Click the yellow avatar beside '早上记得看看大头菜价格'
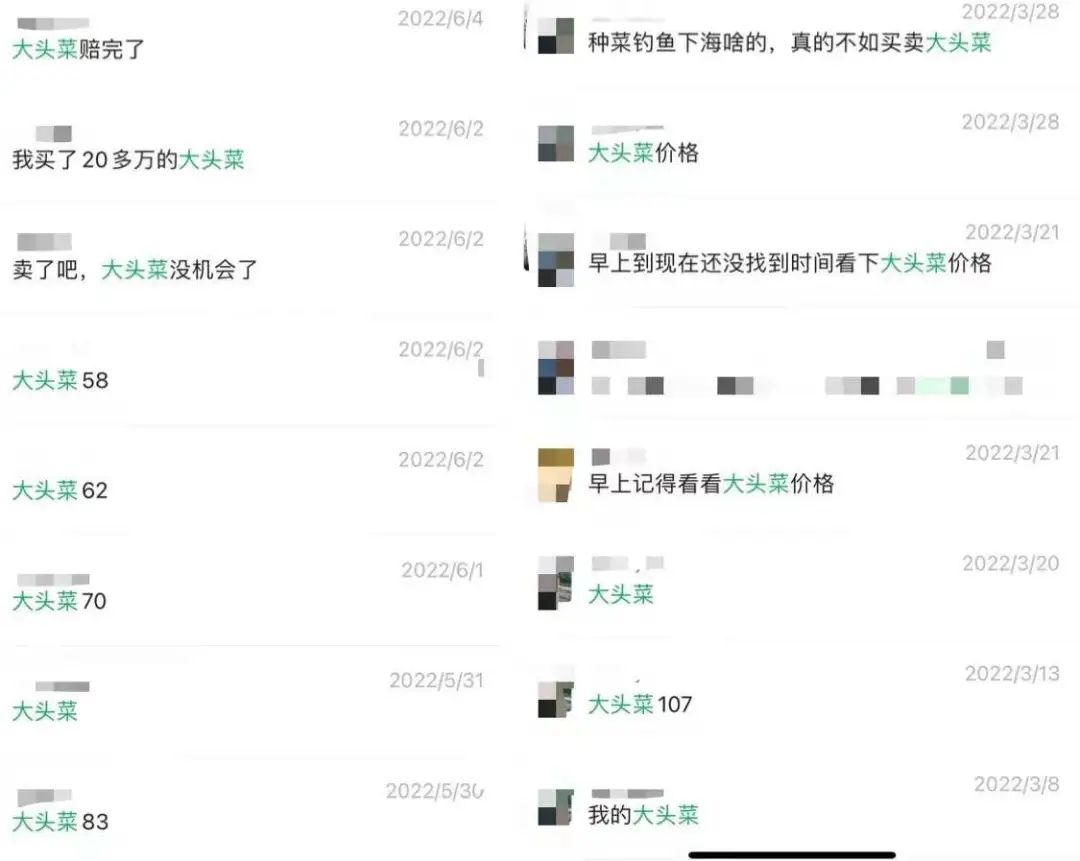Screen dimensions: 1080x861 coord(556,475)
